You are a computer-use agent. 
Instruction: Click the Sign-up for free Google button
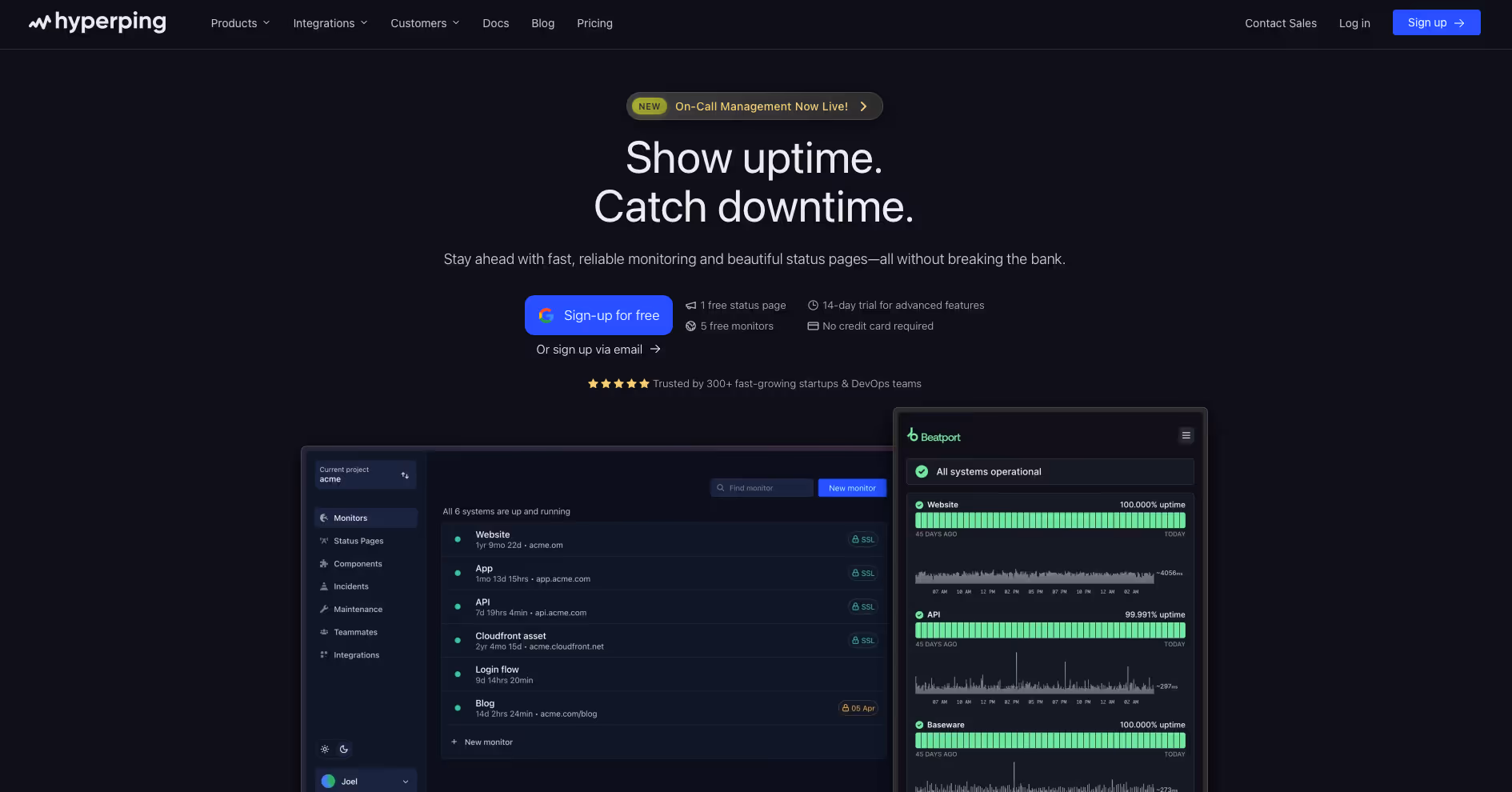pos(598,315)
